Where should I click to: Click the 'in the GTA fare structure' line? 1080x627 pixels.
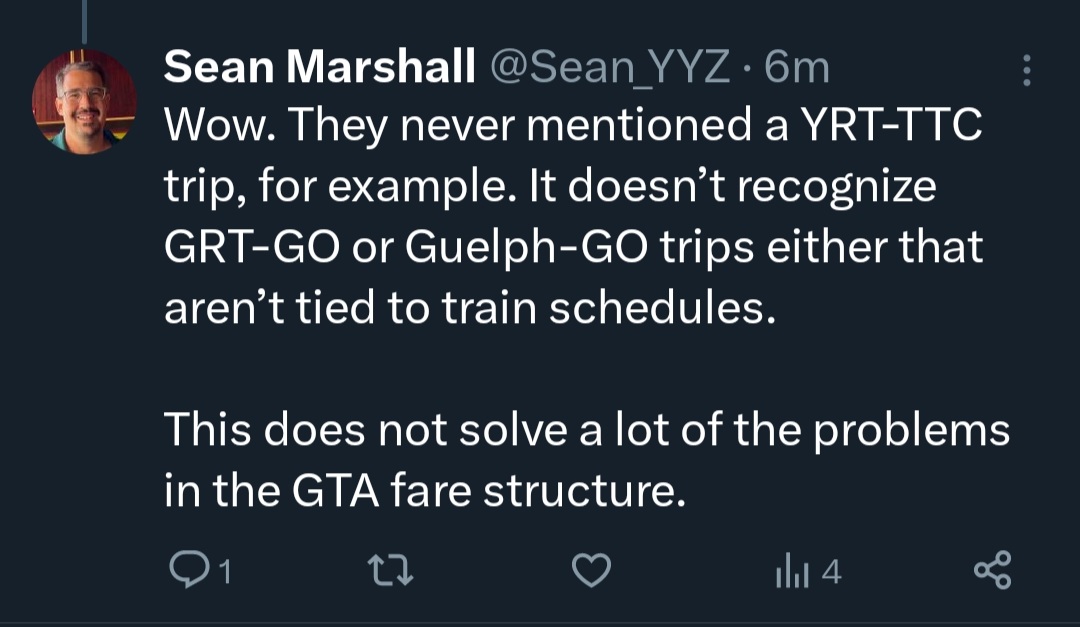pos(425,491)
